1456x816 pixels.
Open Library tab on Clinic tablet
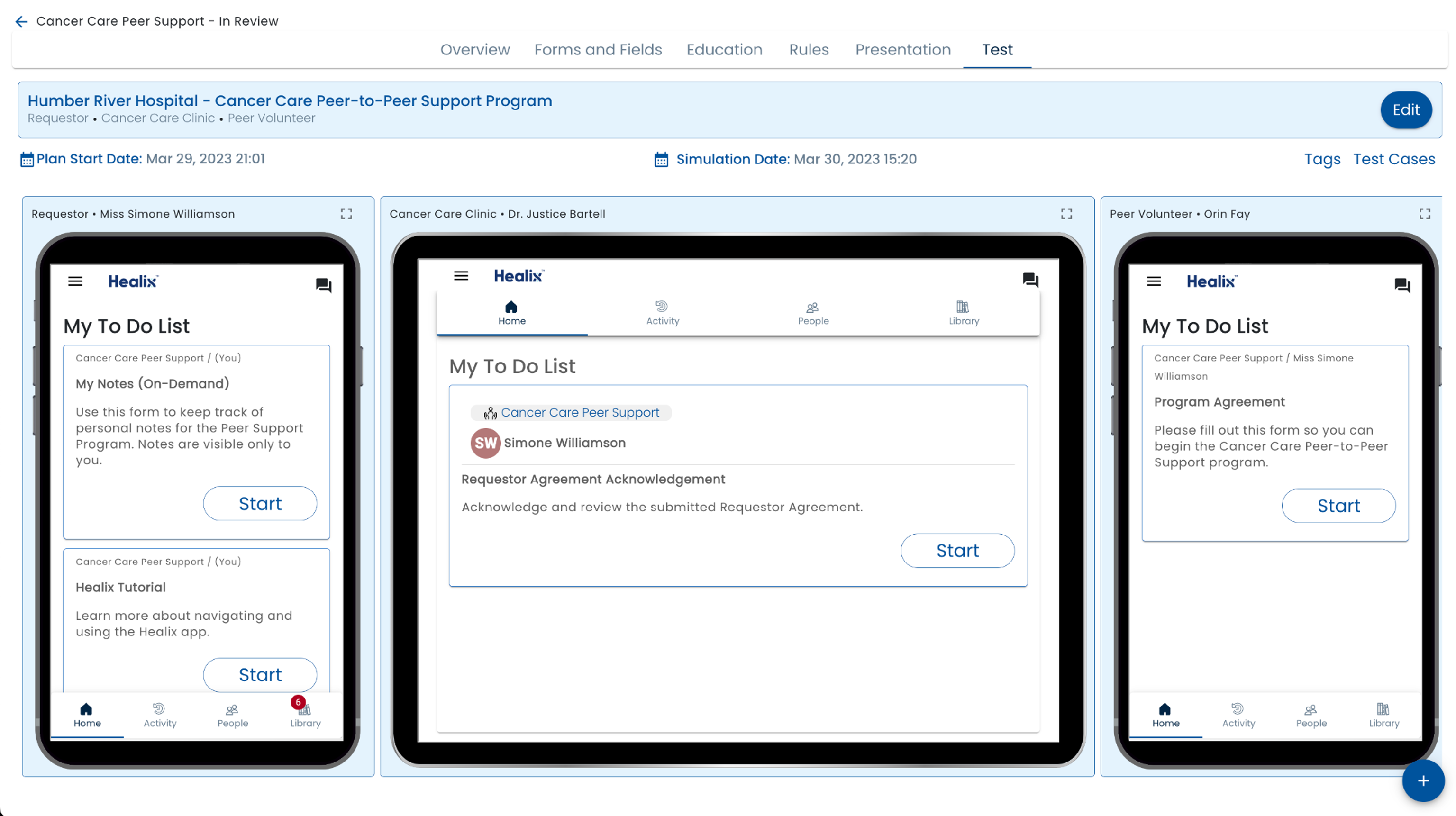coord(964,314)
